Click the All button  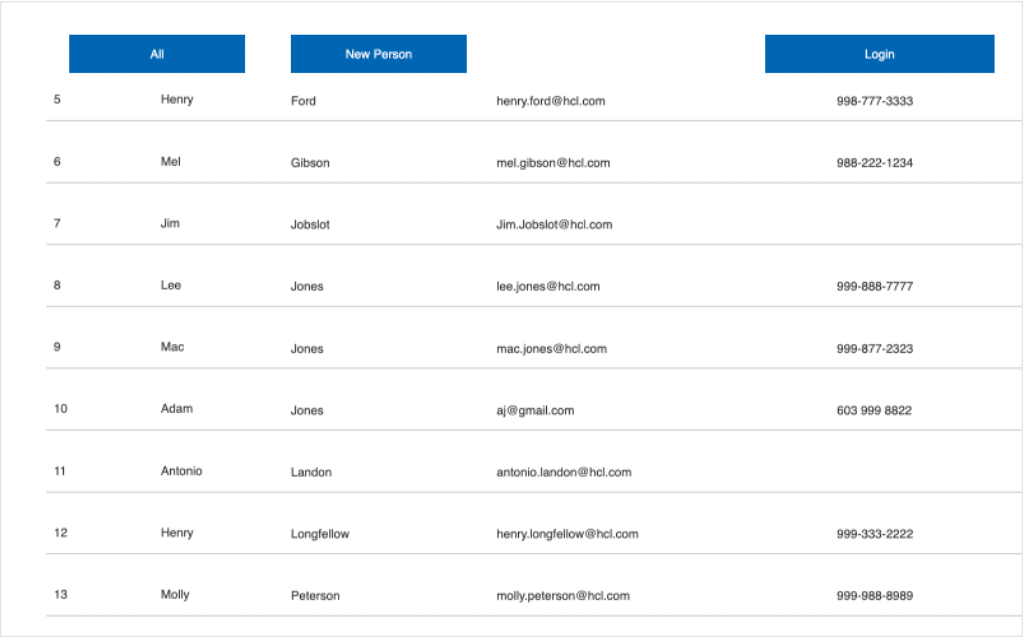pyautogui.click(x=157, y=54)
